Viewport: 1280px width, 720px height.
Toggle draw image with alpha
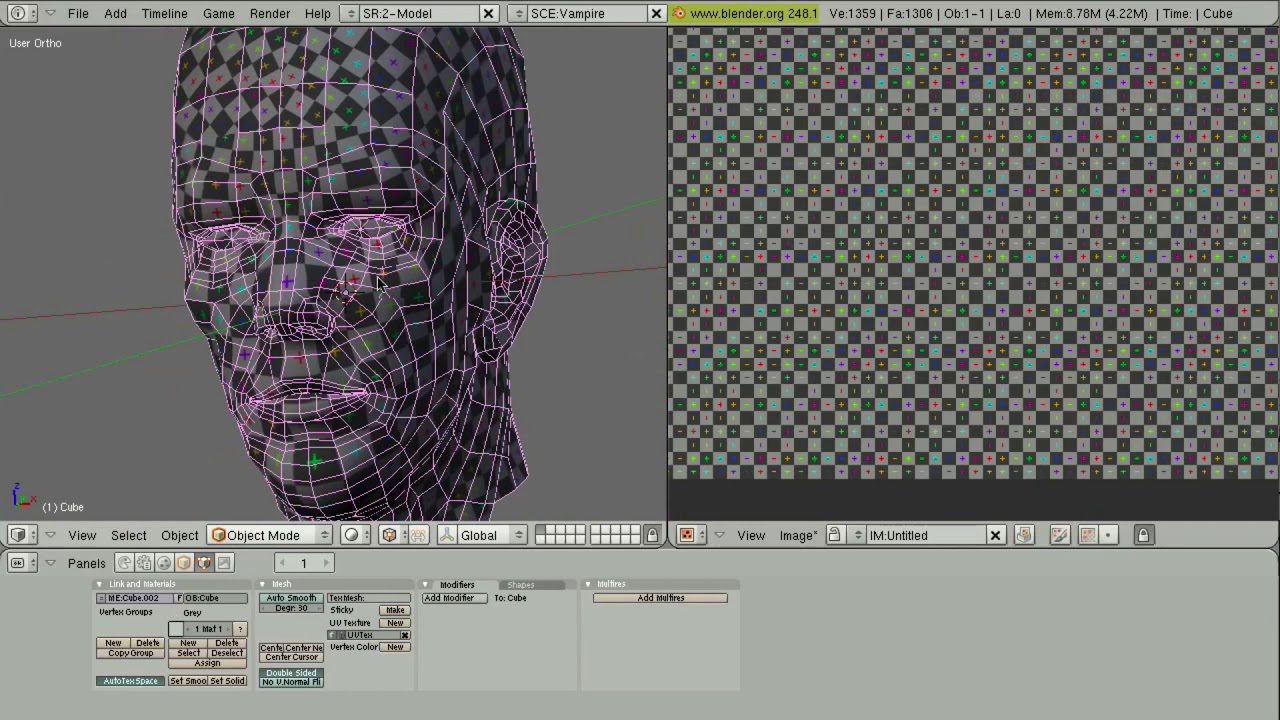1088,535
